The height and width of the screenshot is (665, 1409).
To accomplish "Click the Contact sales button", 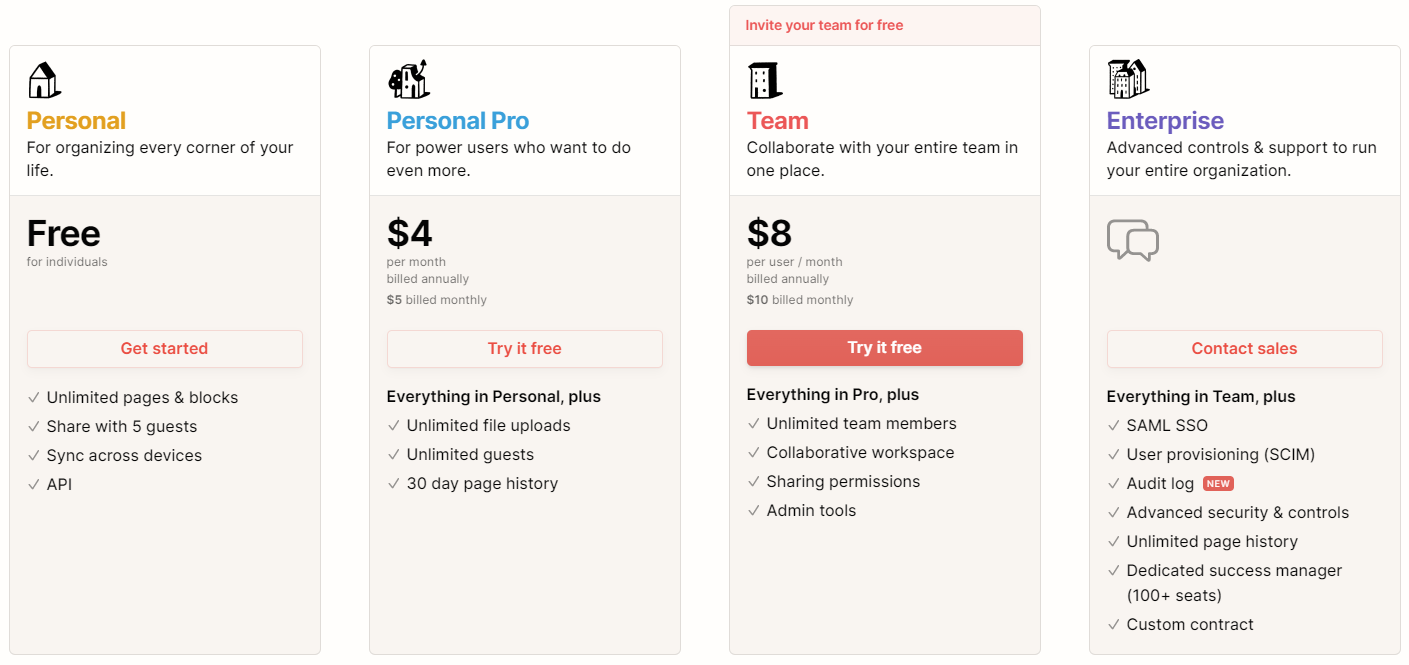I will click(1244, 349).
